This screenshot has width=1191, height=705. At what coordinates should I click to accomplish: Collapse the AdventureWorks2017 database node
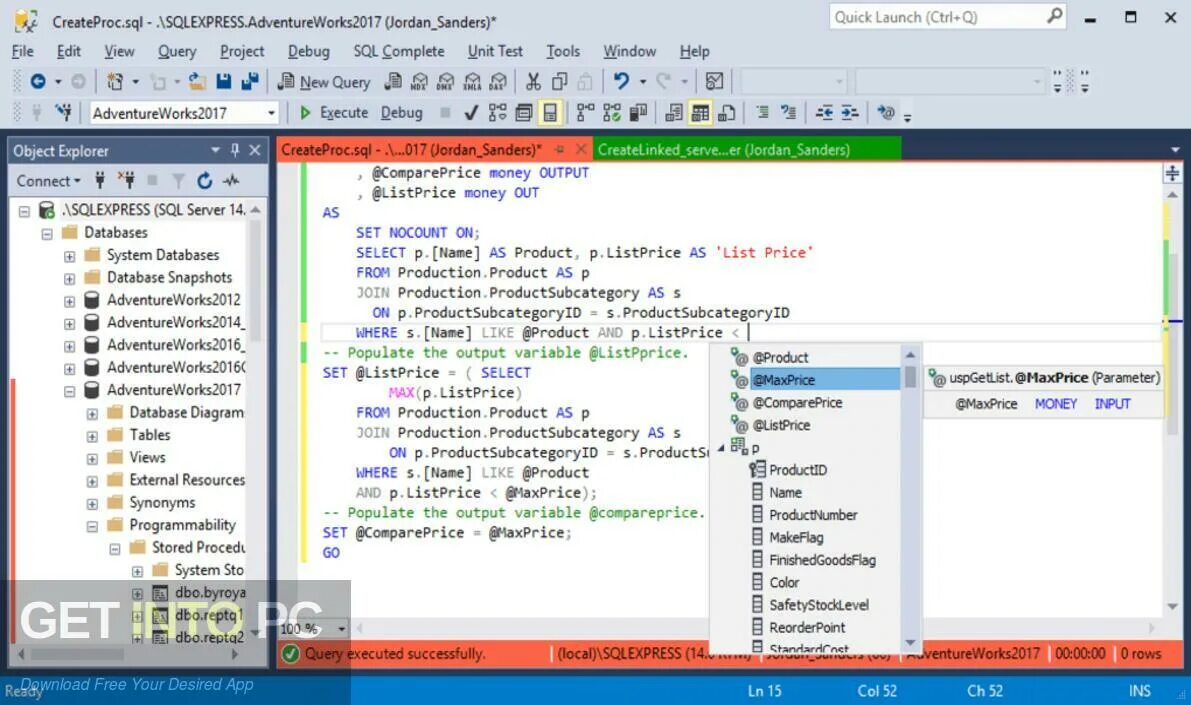pyautogui.click(x=69, y=391)
